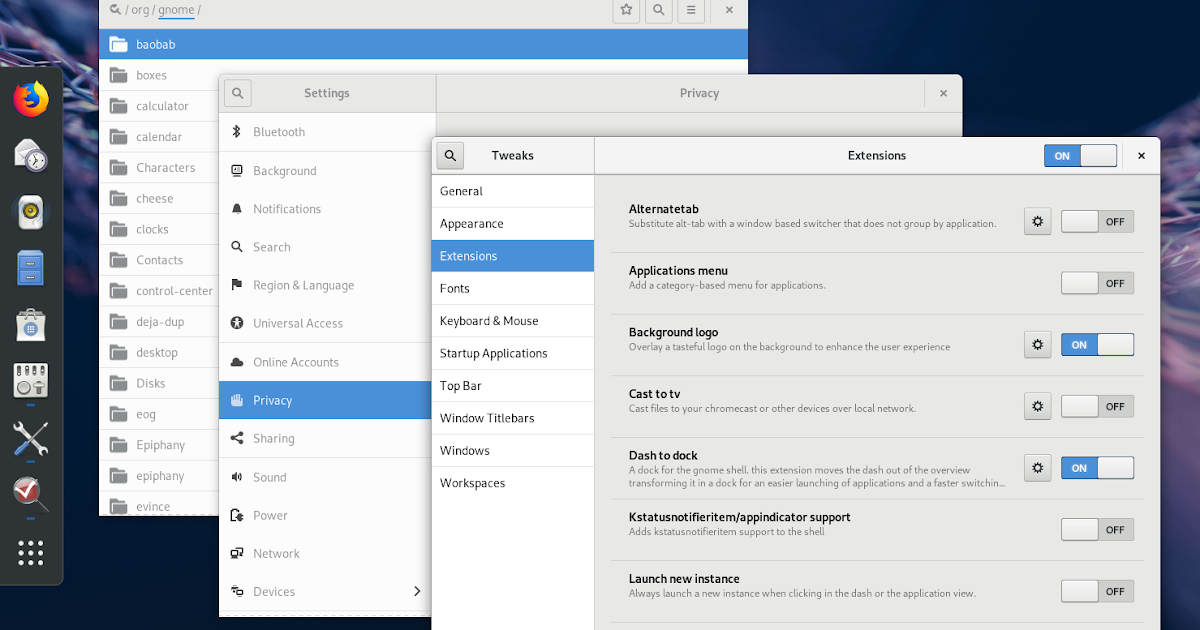Click the org path segment in dconf editor
This screenshot has width=1200, height=630.
point(139,10)
